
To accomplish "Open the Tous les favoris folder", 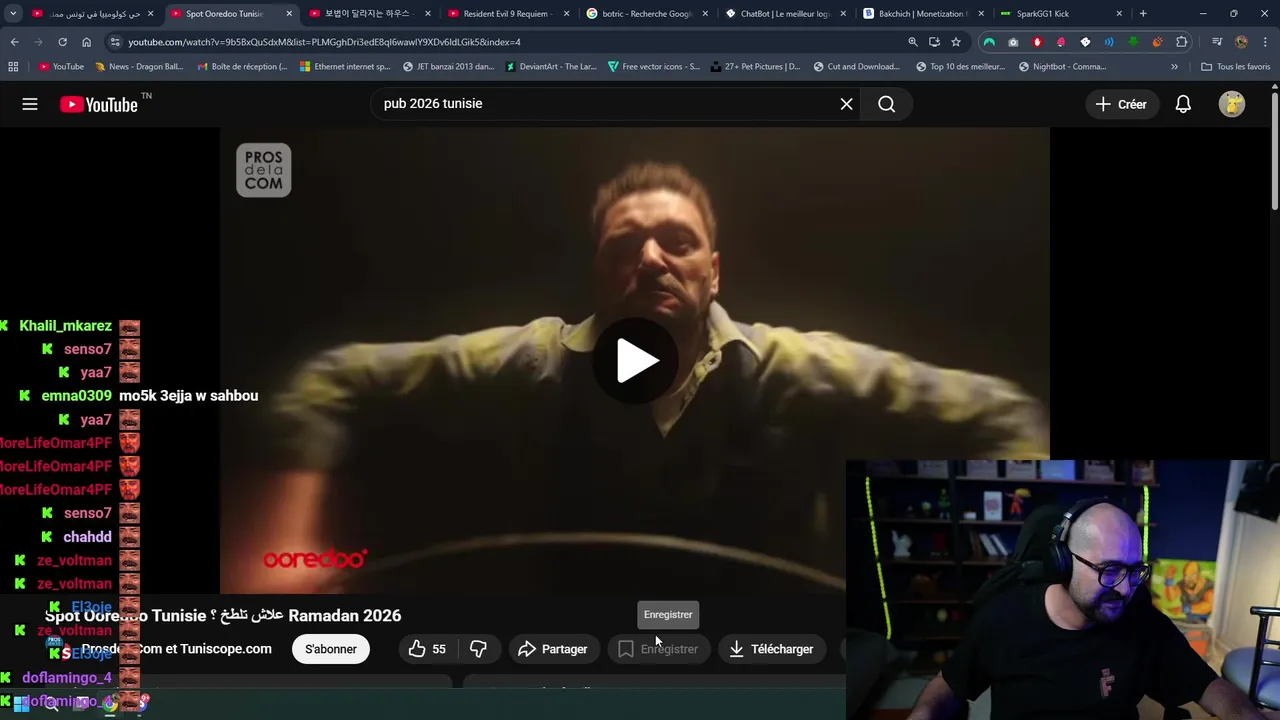I will click(1235, 67).
